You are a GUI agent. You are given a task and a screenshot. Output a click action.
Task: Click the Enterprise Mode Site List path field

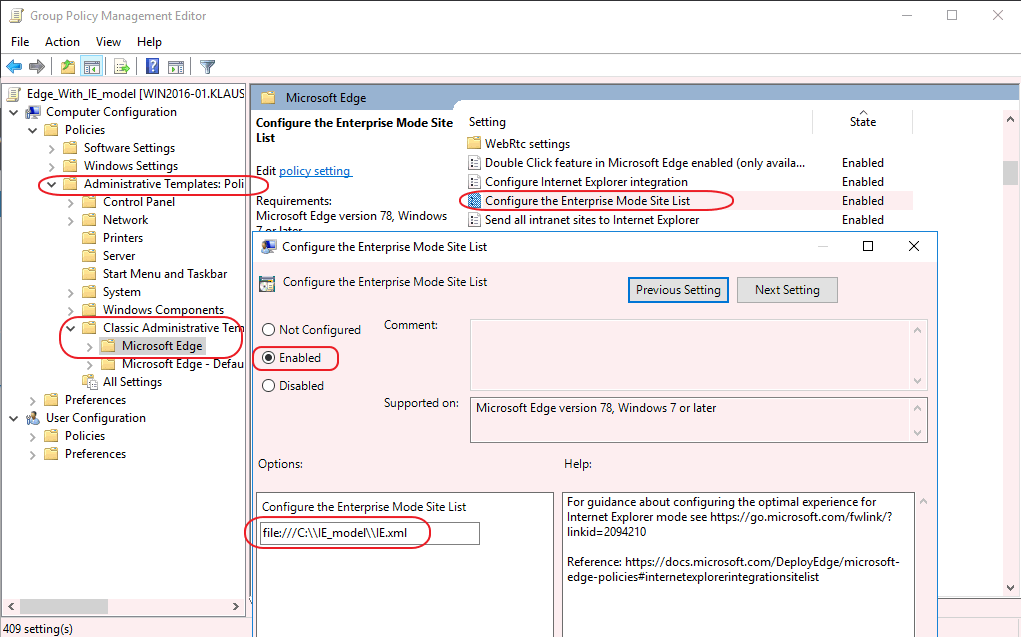[x=368, y=533]
